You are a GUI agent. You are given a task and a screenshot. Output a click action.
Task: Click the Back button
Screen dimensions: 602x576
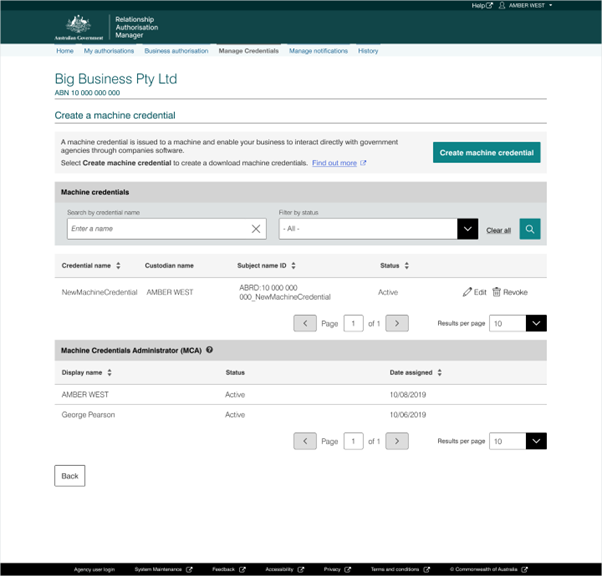[x=69, y=476]
